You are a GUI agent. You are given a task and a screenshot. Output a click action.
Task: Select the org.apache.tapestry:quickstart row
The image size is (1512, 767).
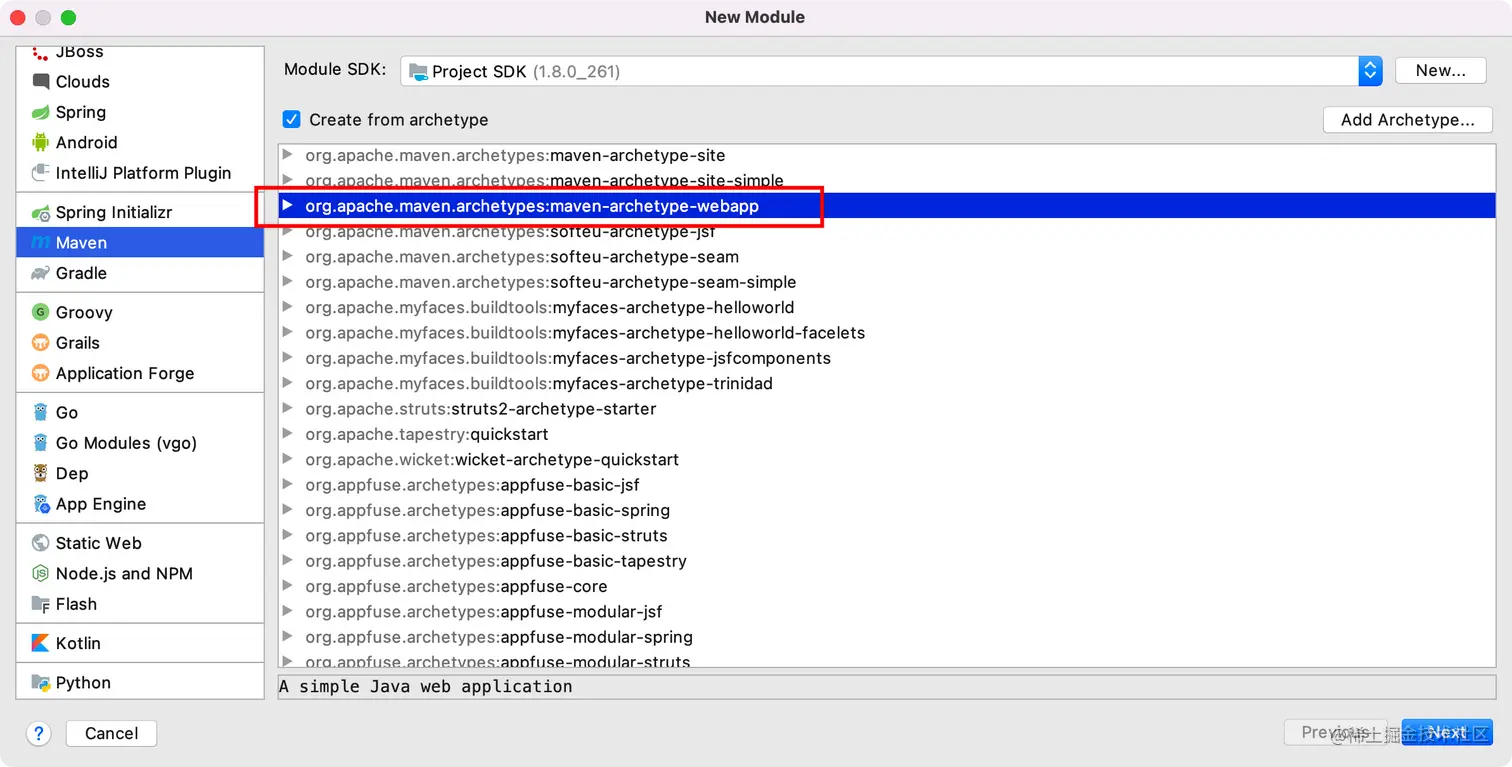[x=887, y=434]
